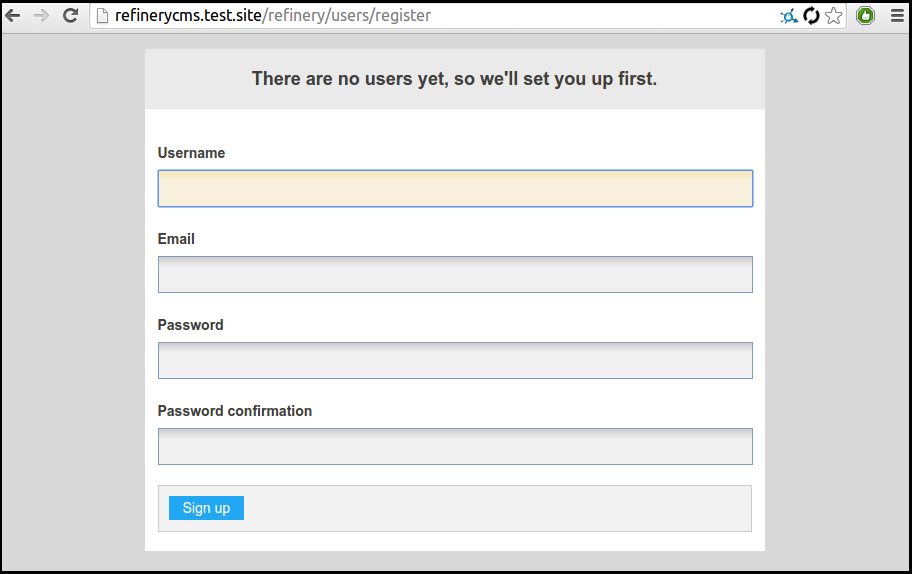Click the blue extension icon in the address bar

(789, 16)
